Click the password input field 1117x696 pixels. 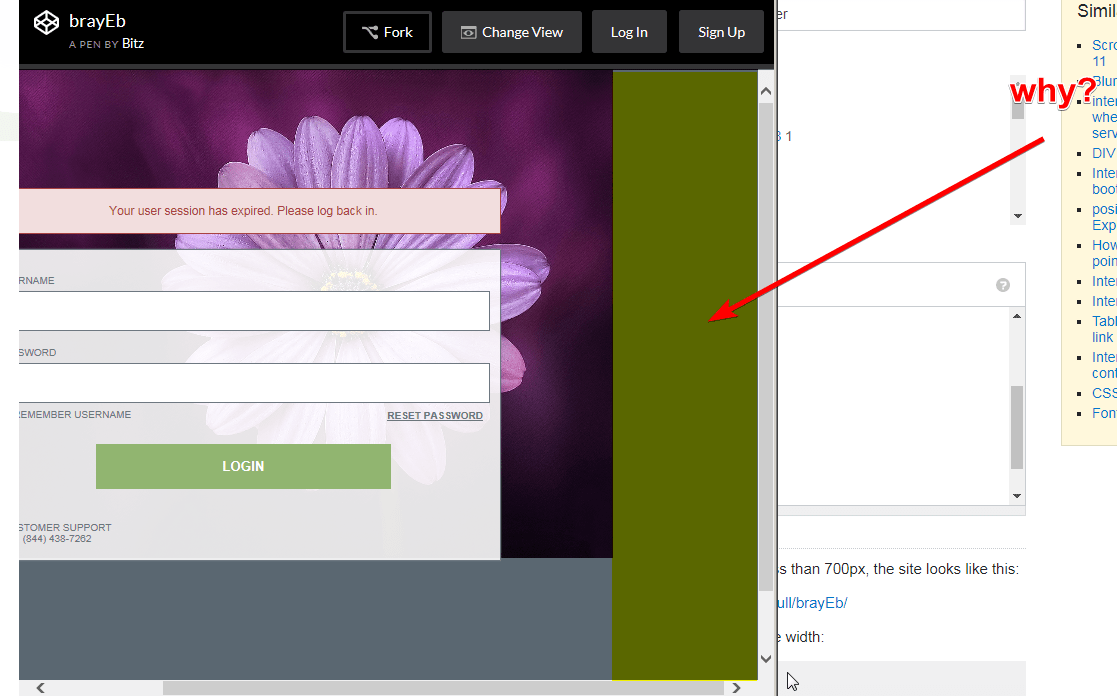(250, 383)
